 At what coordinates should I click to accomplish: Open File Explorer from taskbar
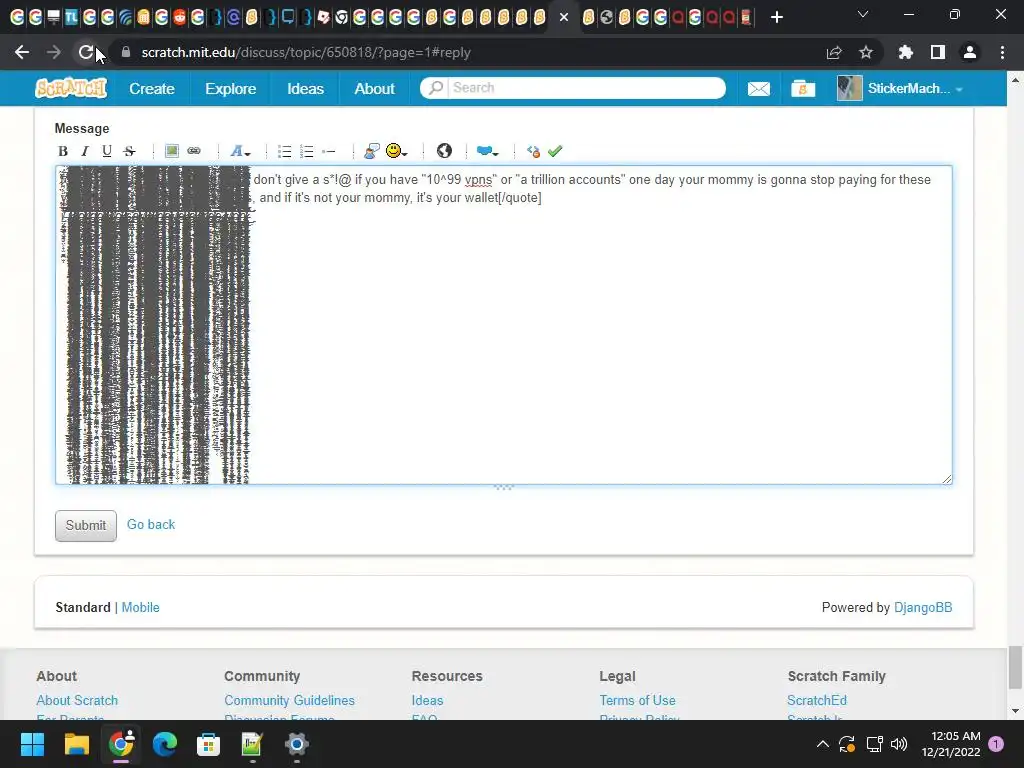click(x=76, y=744)
